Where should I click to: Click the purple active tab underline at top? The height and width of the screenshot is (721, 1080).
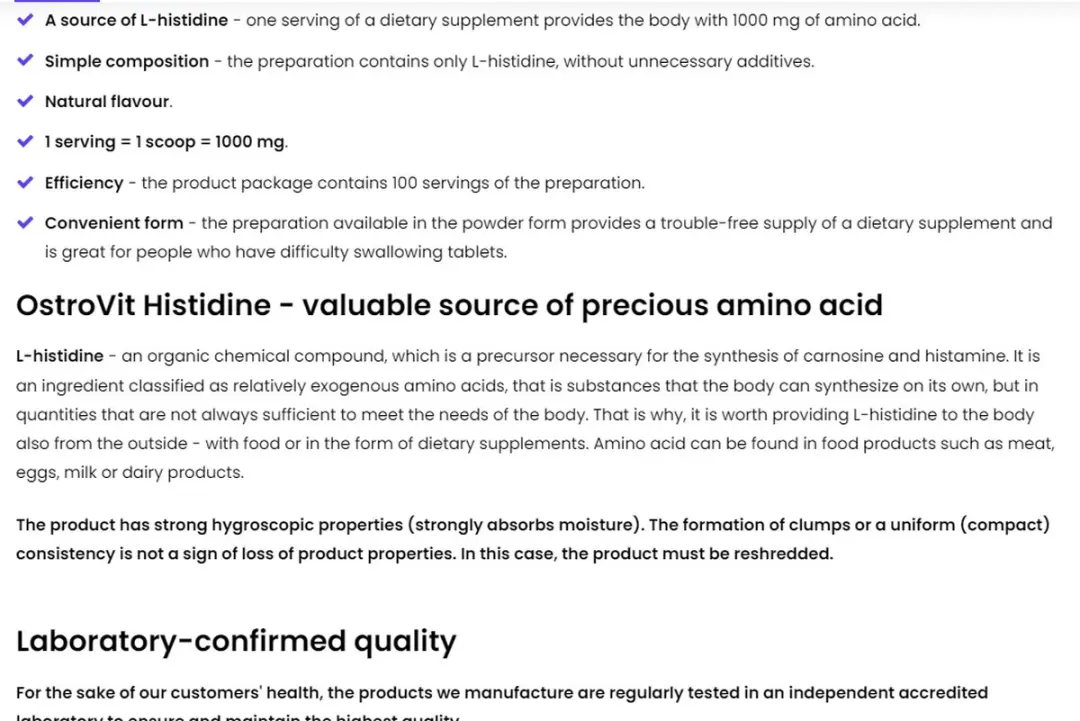57,1
